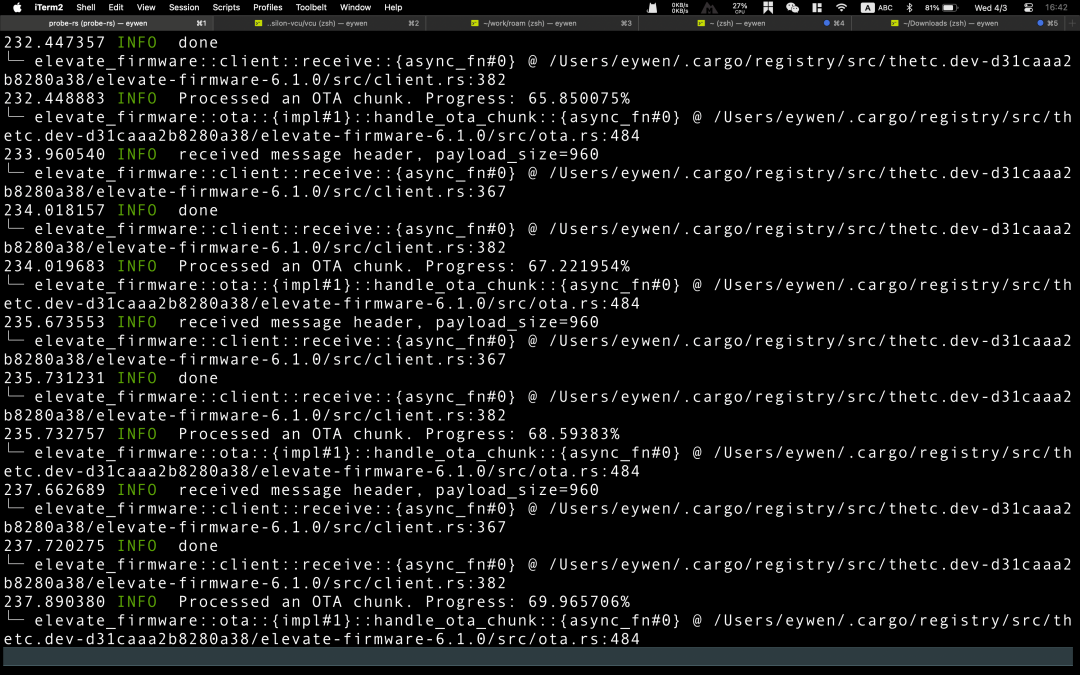Click the cat icon in menu bar
This screenshot has width=1080, height=675.
coord(651,7)
